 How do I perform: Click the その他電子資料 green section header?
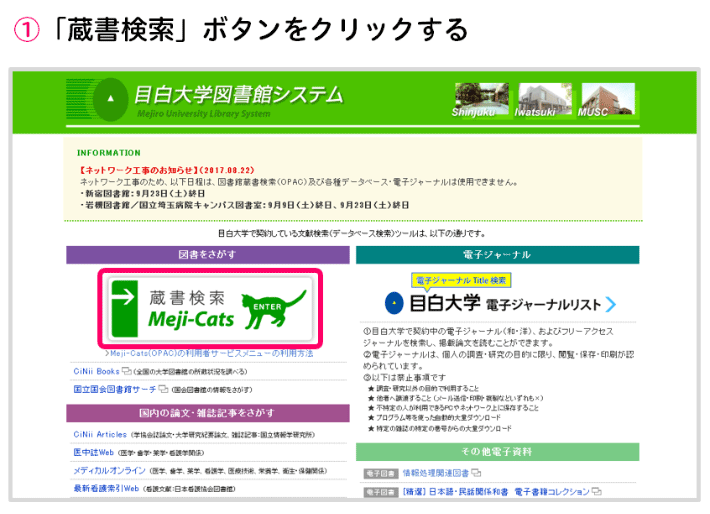coord(498,452)
